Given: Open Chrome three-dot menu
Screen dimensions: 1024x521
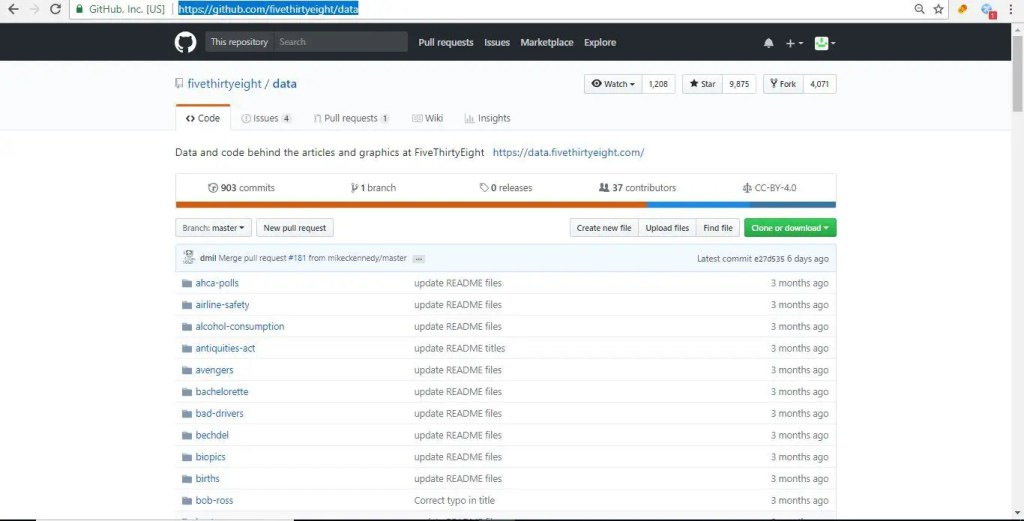Looking at the screenshot, I should [1011, 9].
